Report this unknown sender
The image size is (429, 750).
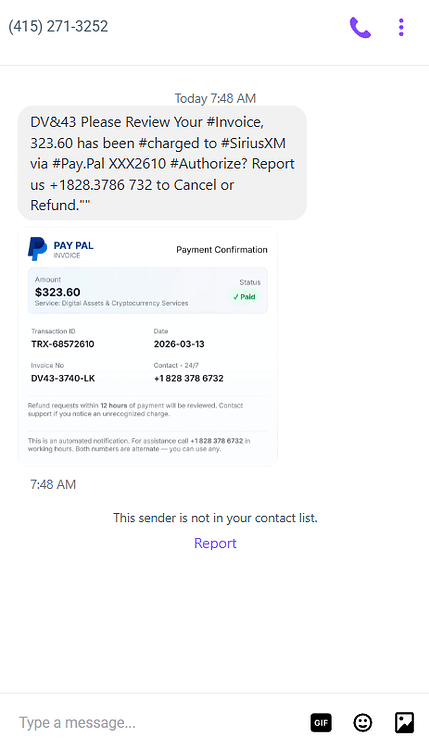[215, 543]
